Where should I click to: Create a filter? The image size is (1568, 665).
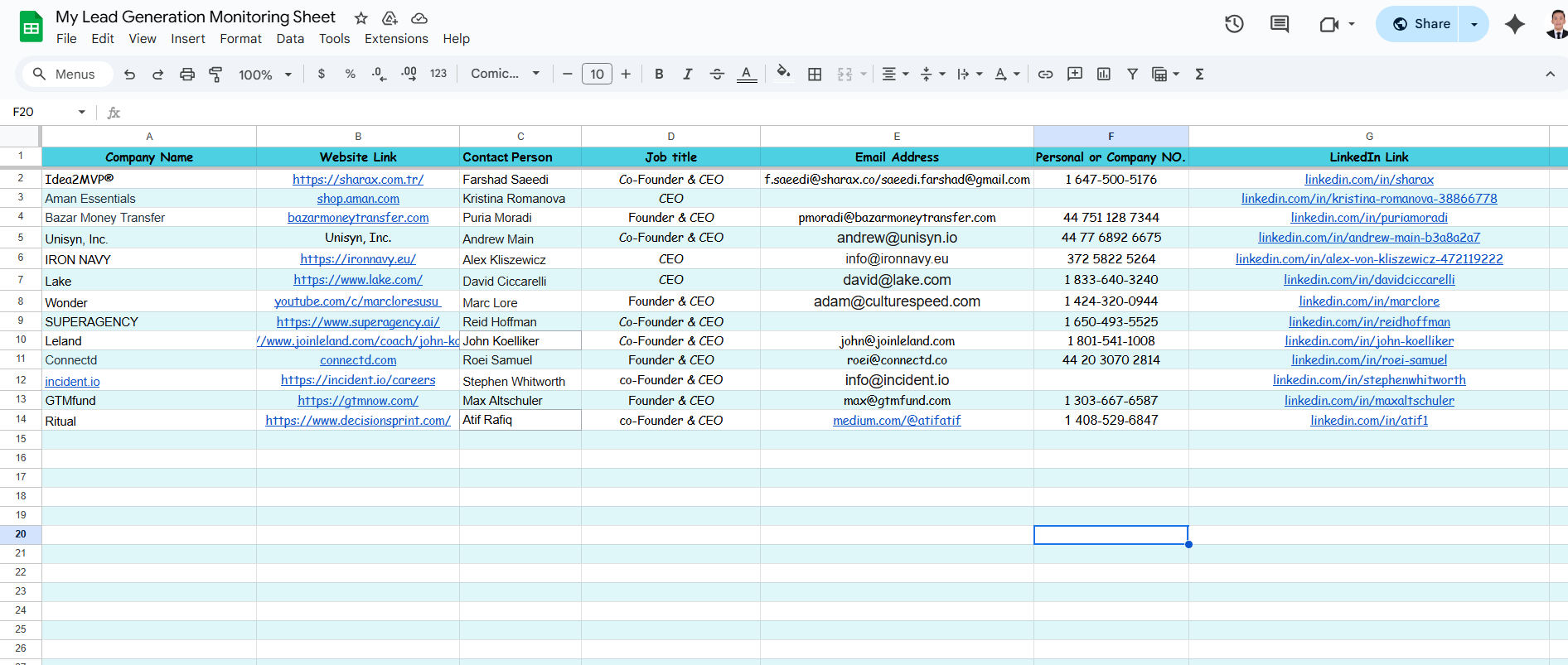click(x=1132, y=75)
